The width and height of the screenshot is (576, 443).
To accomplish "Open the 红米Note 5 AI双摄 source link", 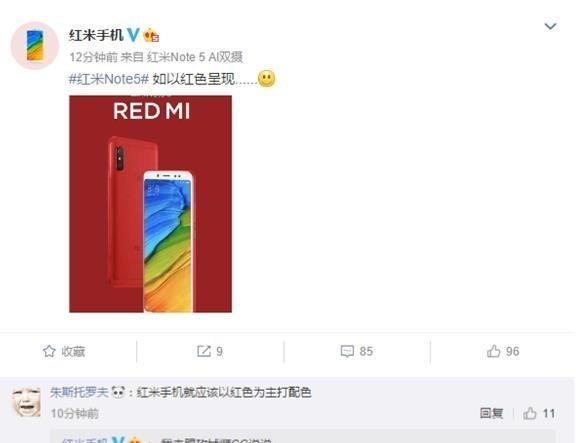I will (x=195, y=57).
